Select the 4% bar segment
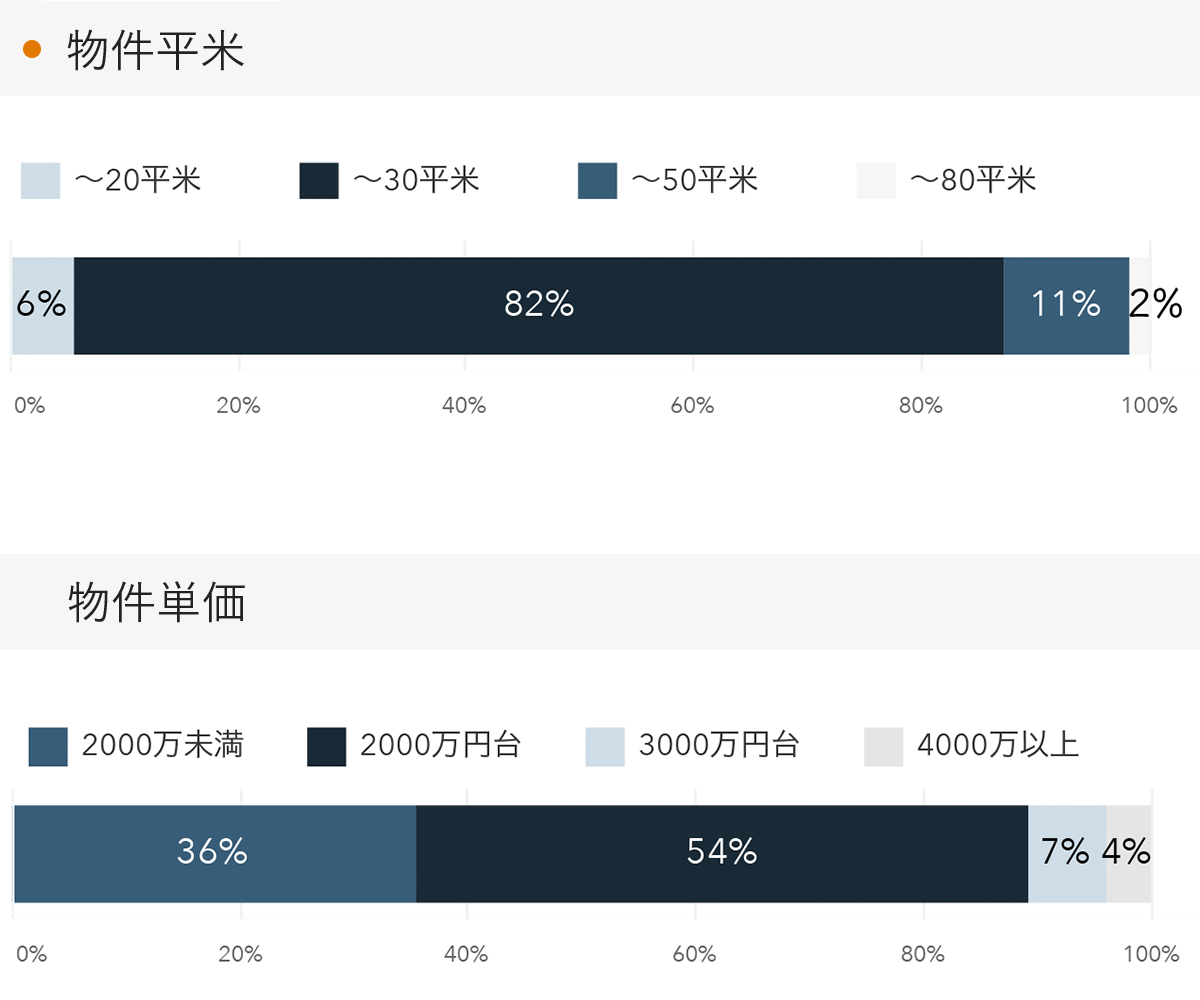 [x=1129, y=853]
